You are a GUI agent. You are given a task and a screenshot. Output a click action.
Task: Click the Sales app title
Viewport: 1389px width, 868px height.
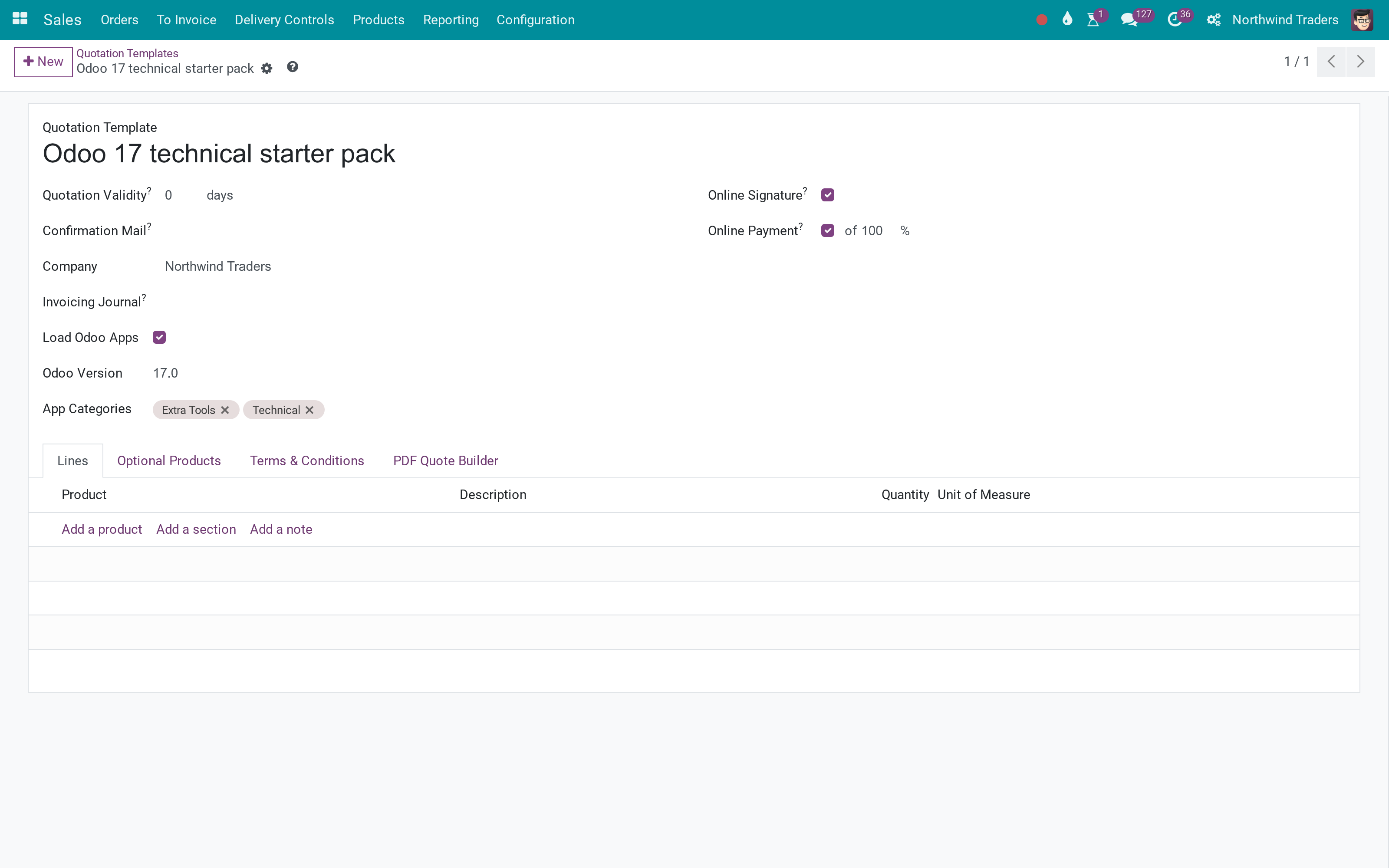63,20
